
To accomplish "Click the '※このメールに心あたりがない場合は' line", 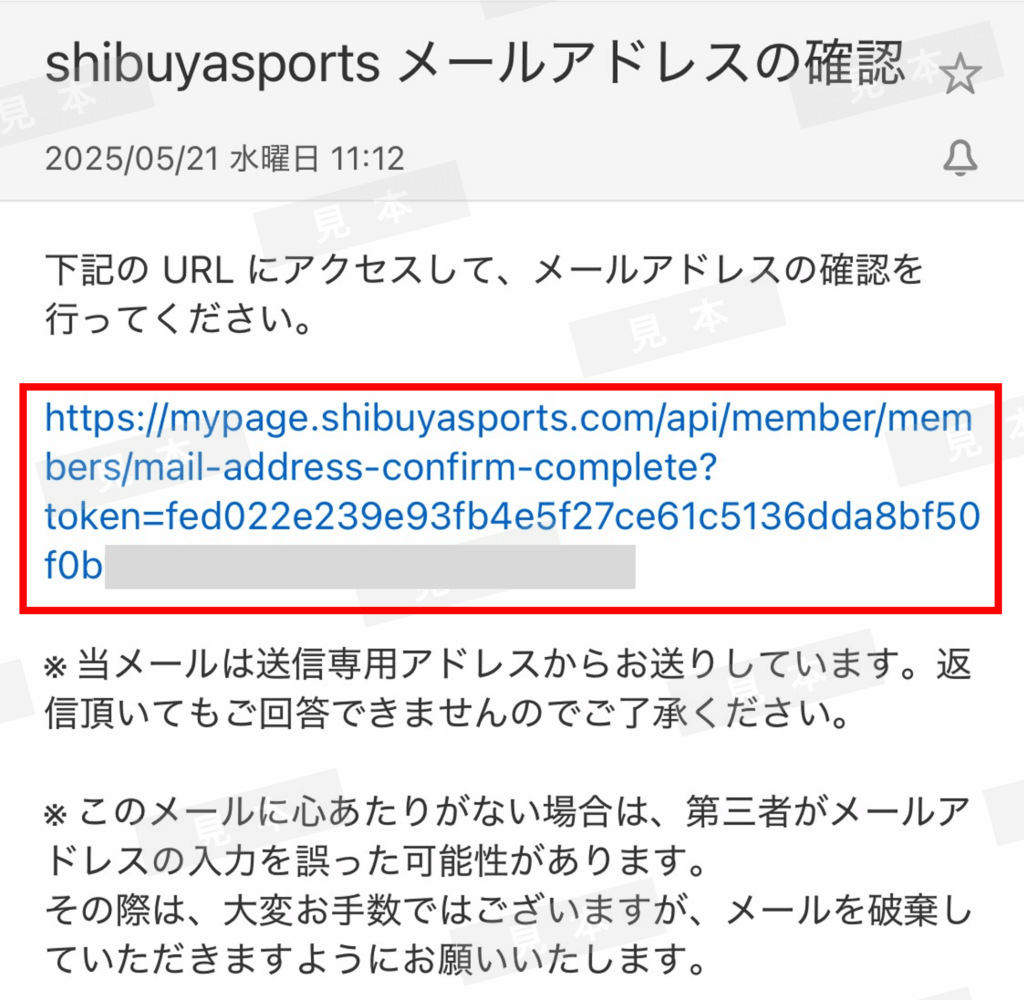I will (507, 813).
